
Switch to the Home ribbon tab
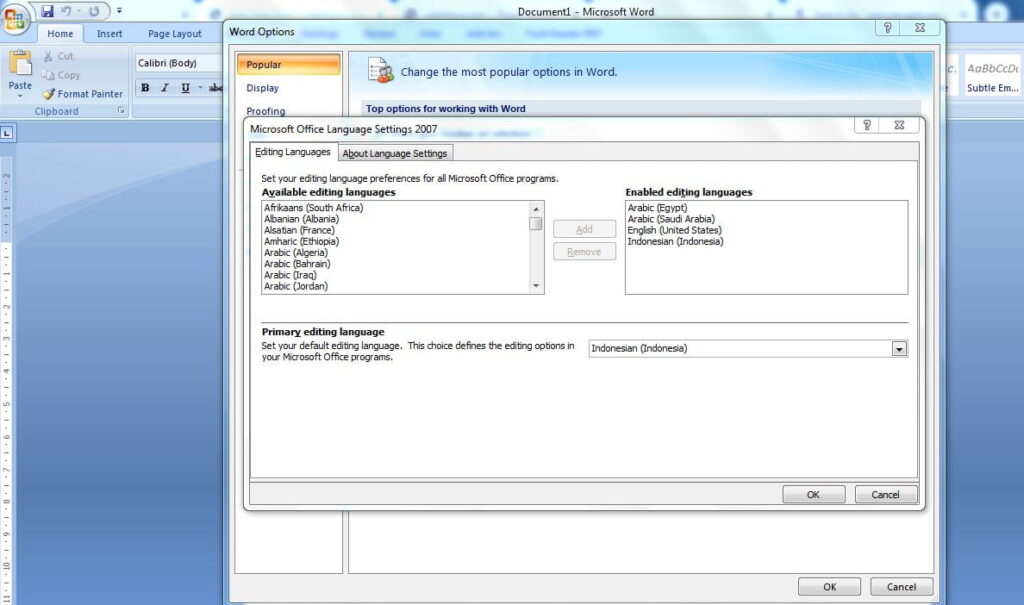coord(60,33)
